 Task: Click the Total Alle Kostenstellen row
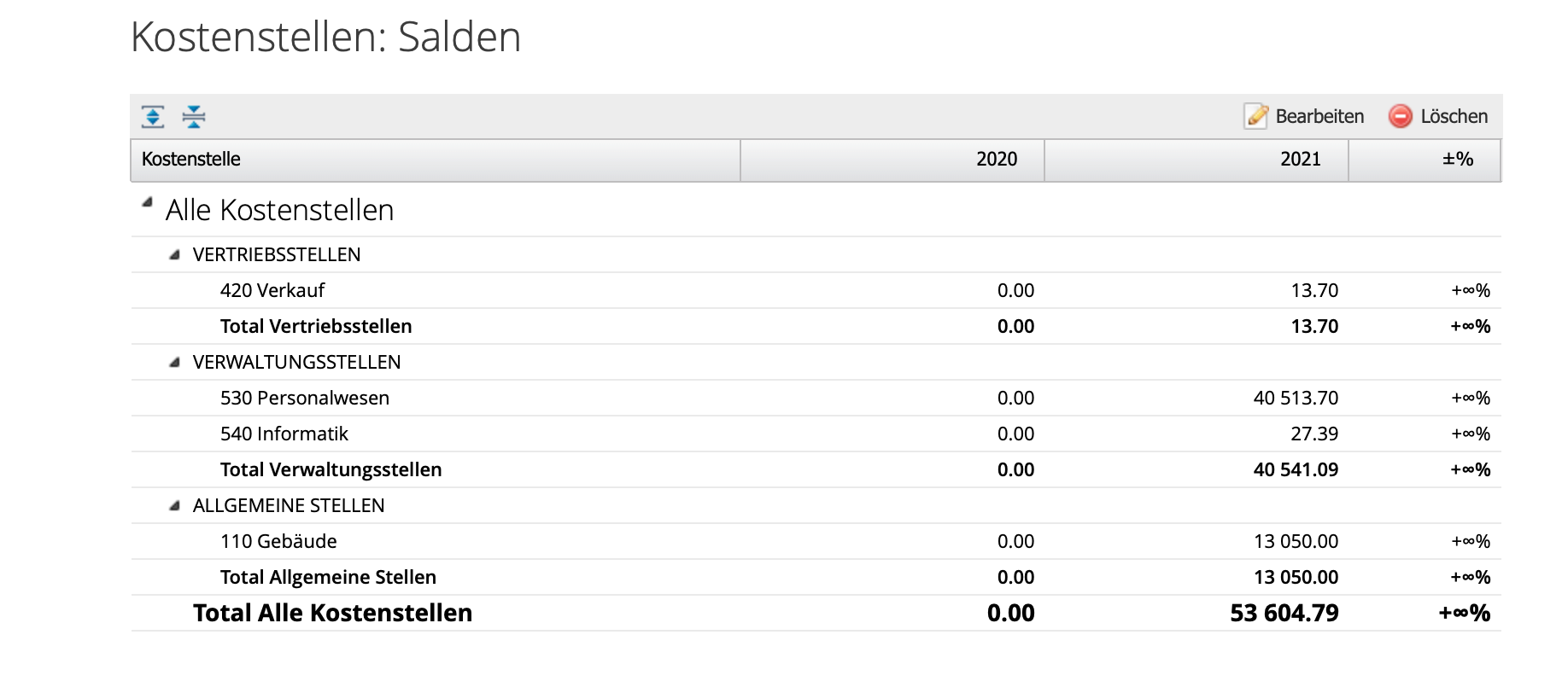pyautogui.click(x=332, y=613)
